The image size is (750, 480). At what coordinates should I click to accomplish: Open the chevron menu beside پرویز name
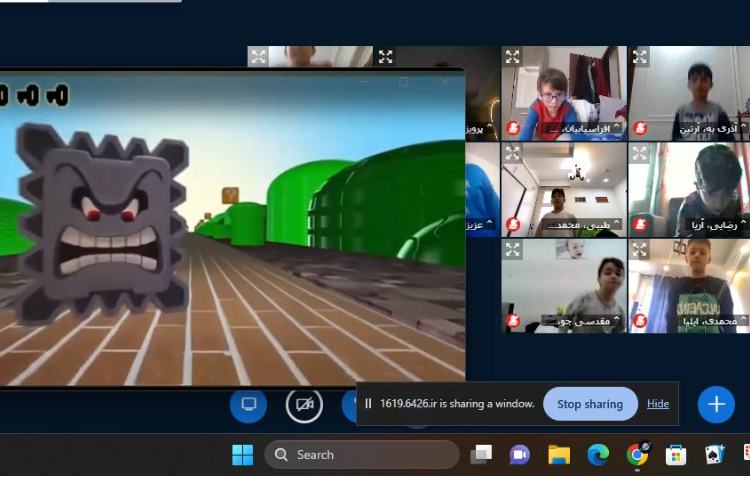[489, 127]
